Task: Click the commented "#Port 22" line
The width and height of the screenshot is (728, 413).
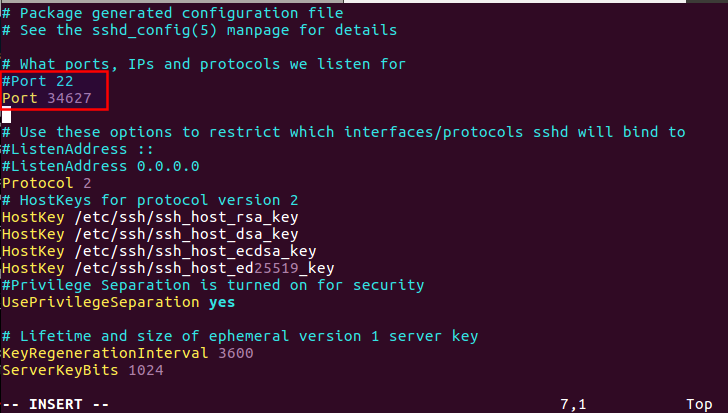Action: (x=37, y=81)
